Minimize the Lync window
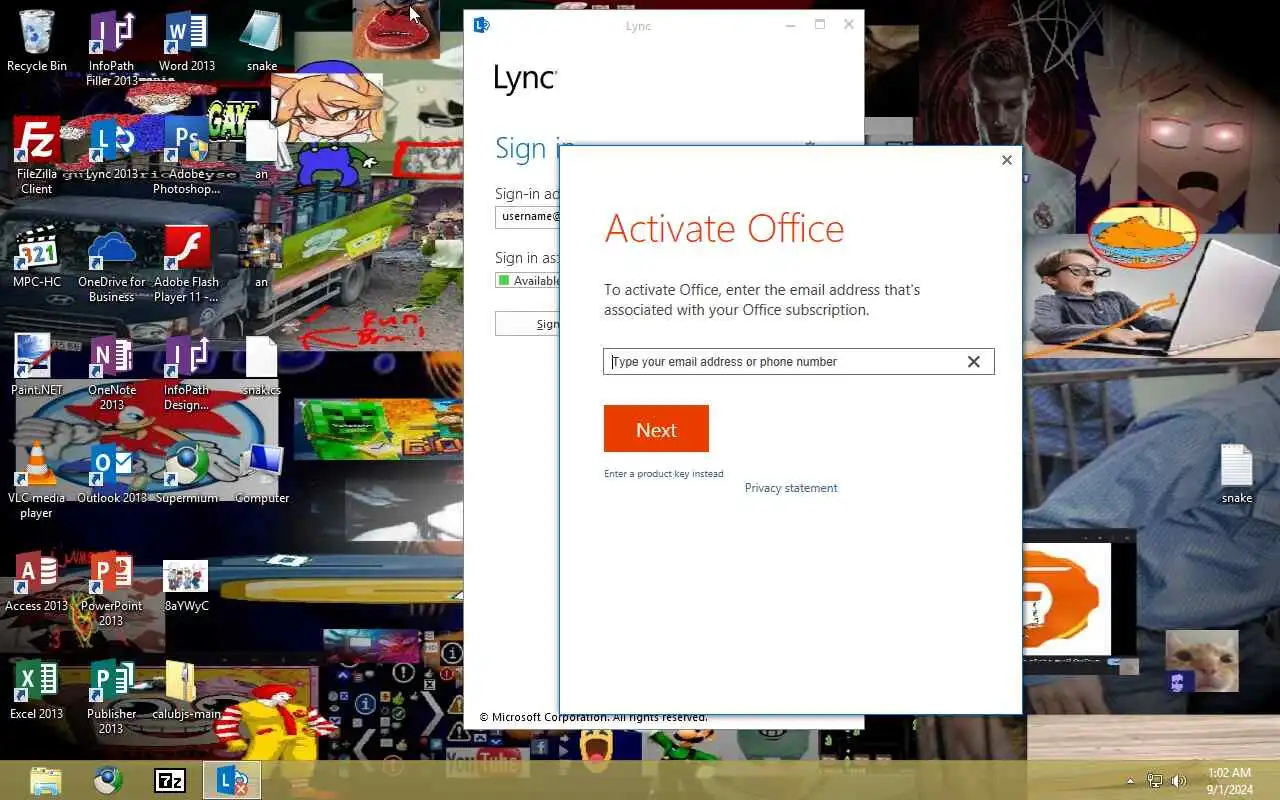 click(x=790, y=25)
